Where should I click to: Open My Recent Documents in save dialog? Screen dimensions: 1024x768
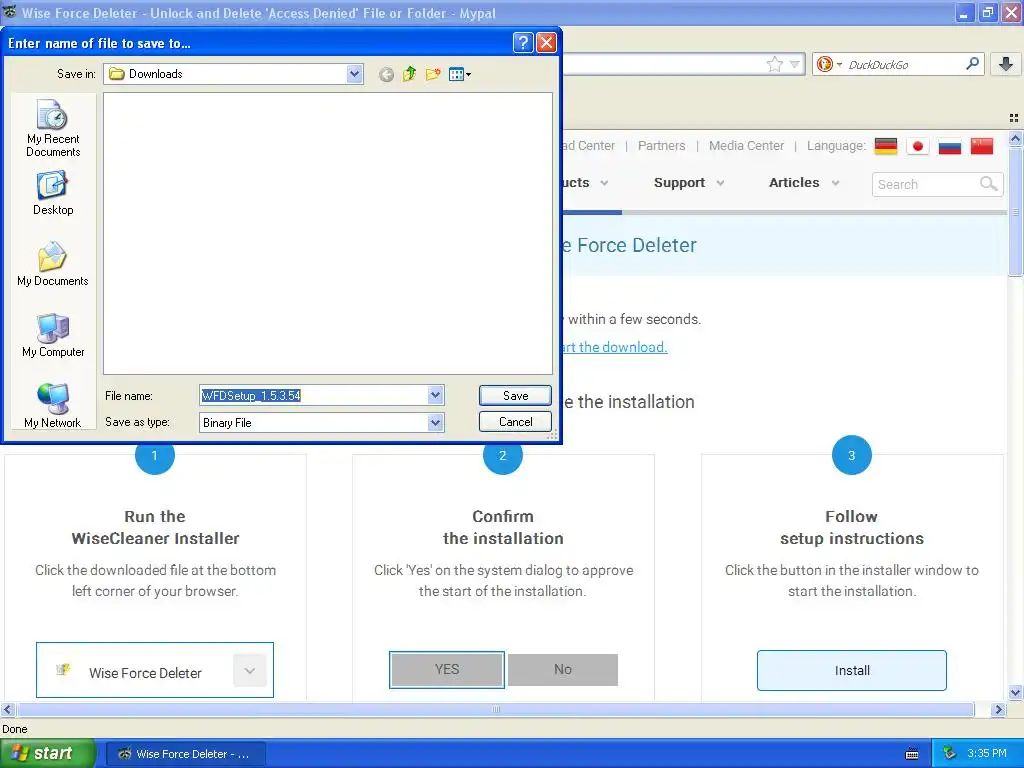[x=53, y=129]
